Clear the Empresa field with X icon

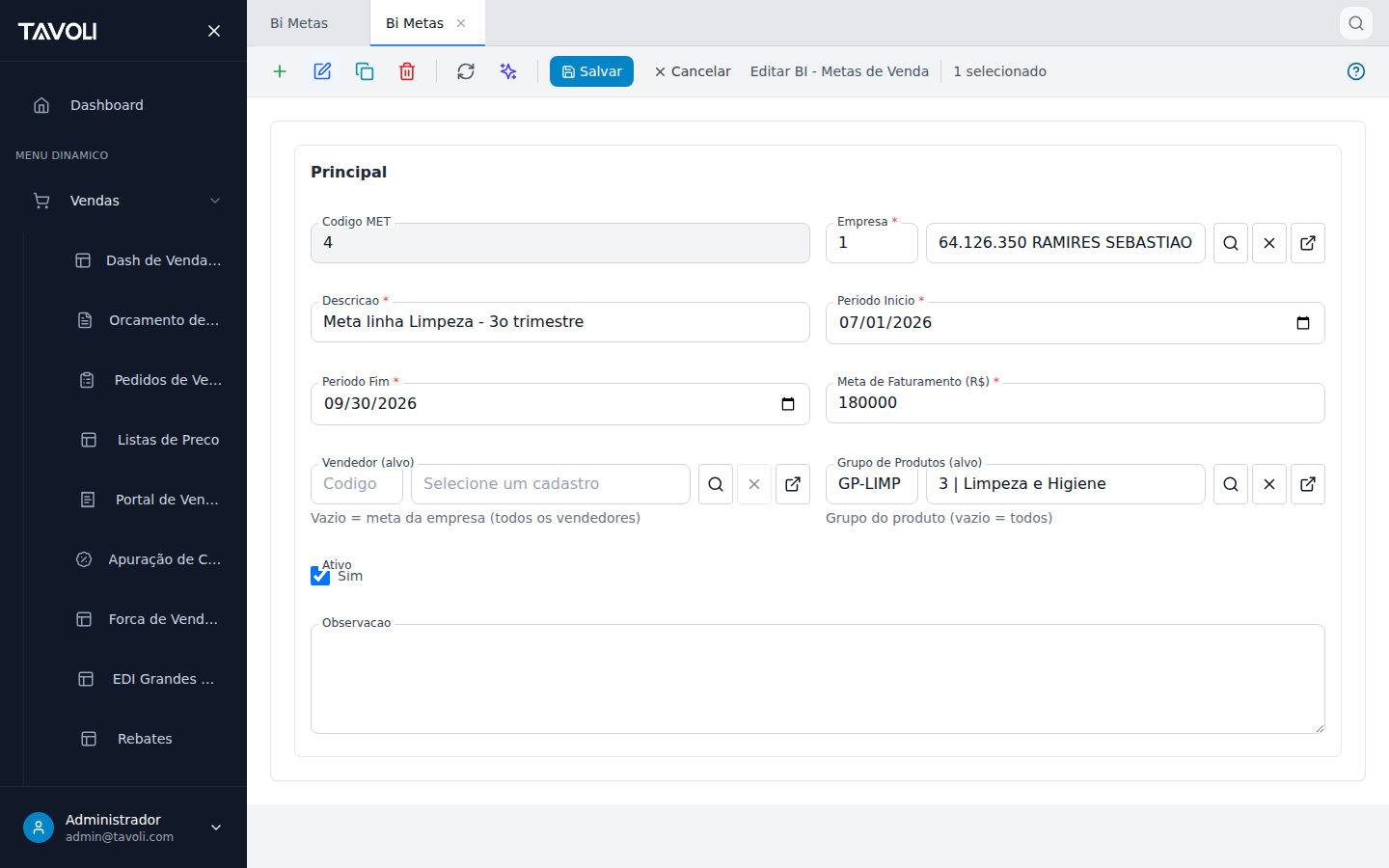[x=1269, y=243]
